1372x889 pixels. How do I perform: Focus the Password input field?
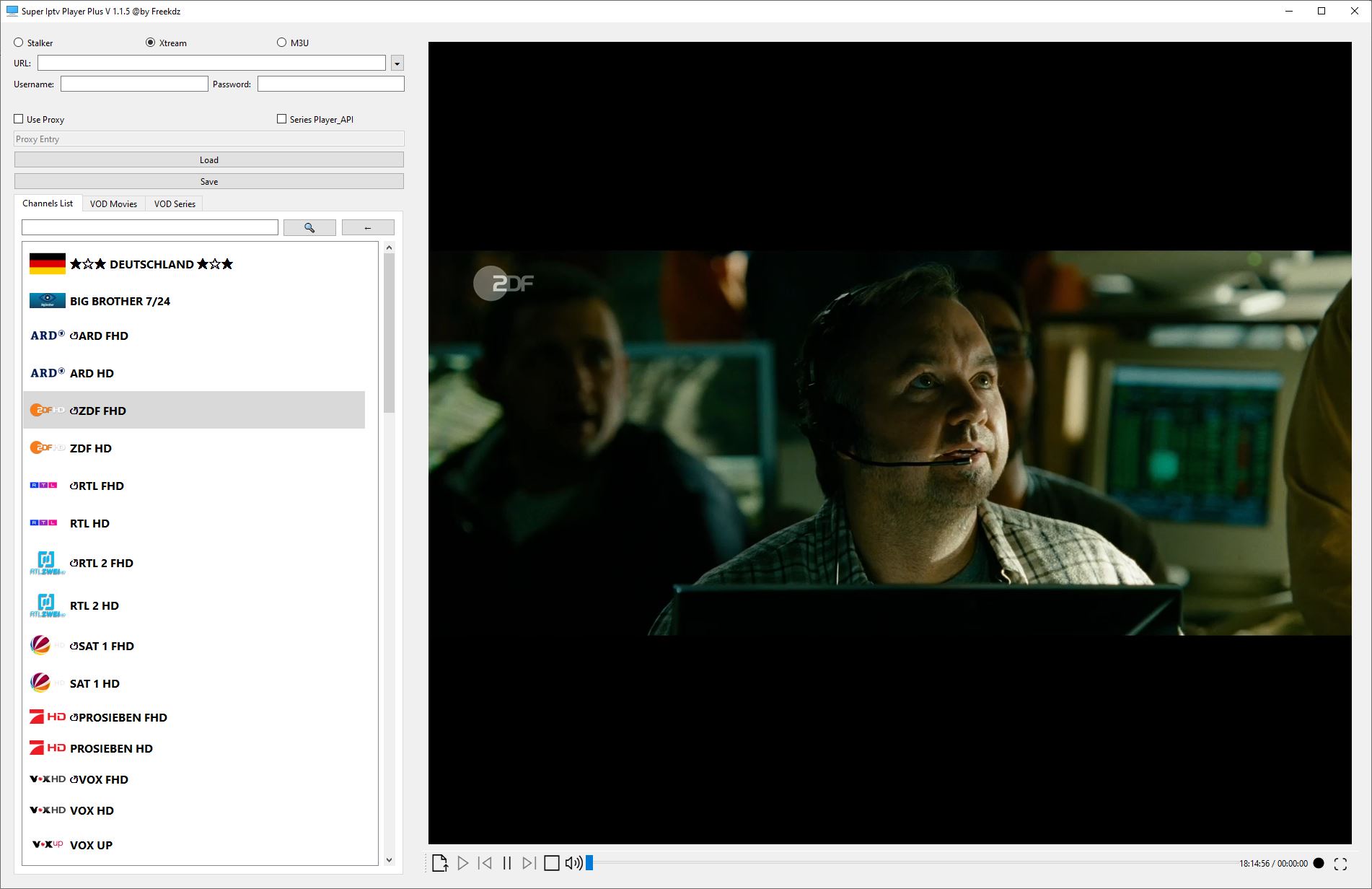pyautogui.click(x=331, y=84)
